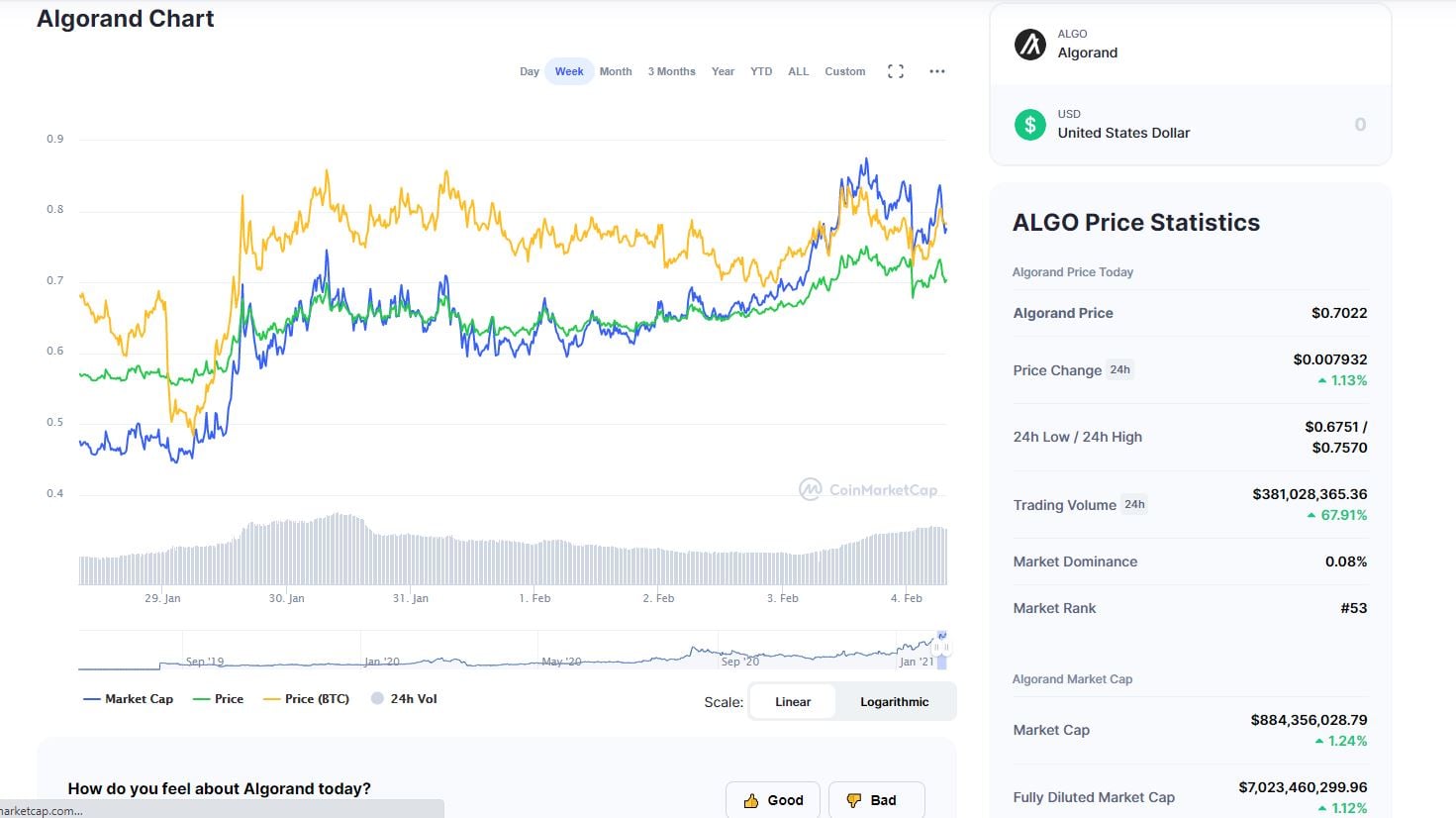The image size is (1456, 818).
Task: Click the green USD dollar icon
Action: click(1030, 124)
